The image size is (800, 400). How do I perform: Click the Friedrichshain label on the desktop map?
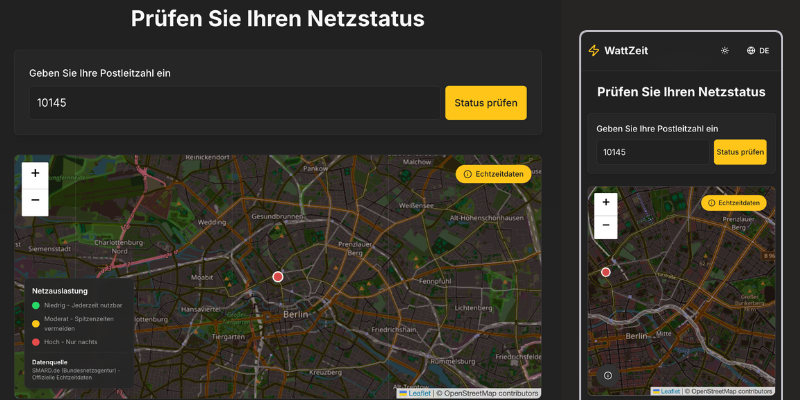[x=393, y=330]
